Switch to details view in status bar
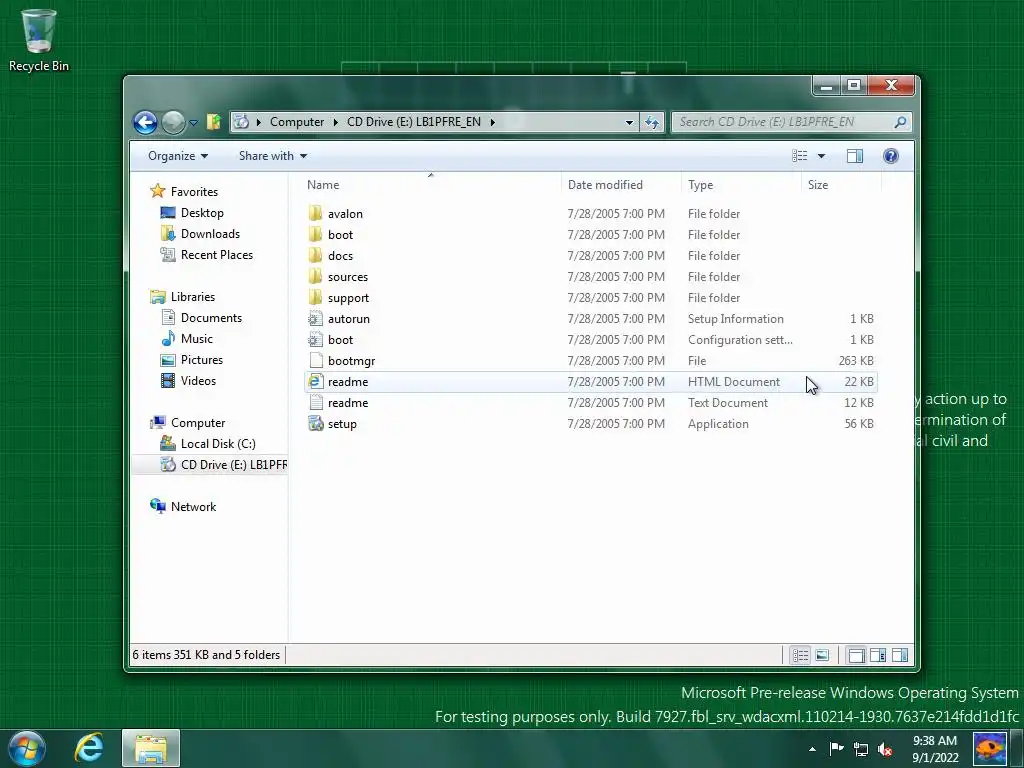Screen dimensions: 1024x768 pos(801,655)
